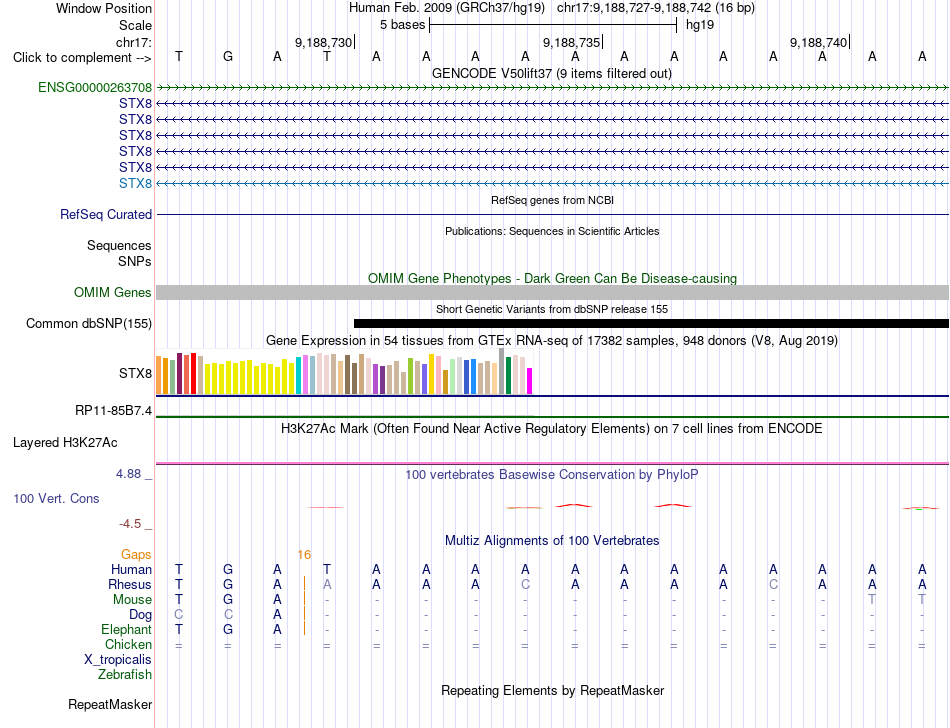
Task: Select the 'Dog' species label
Action: pos(140,615)
